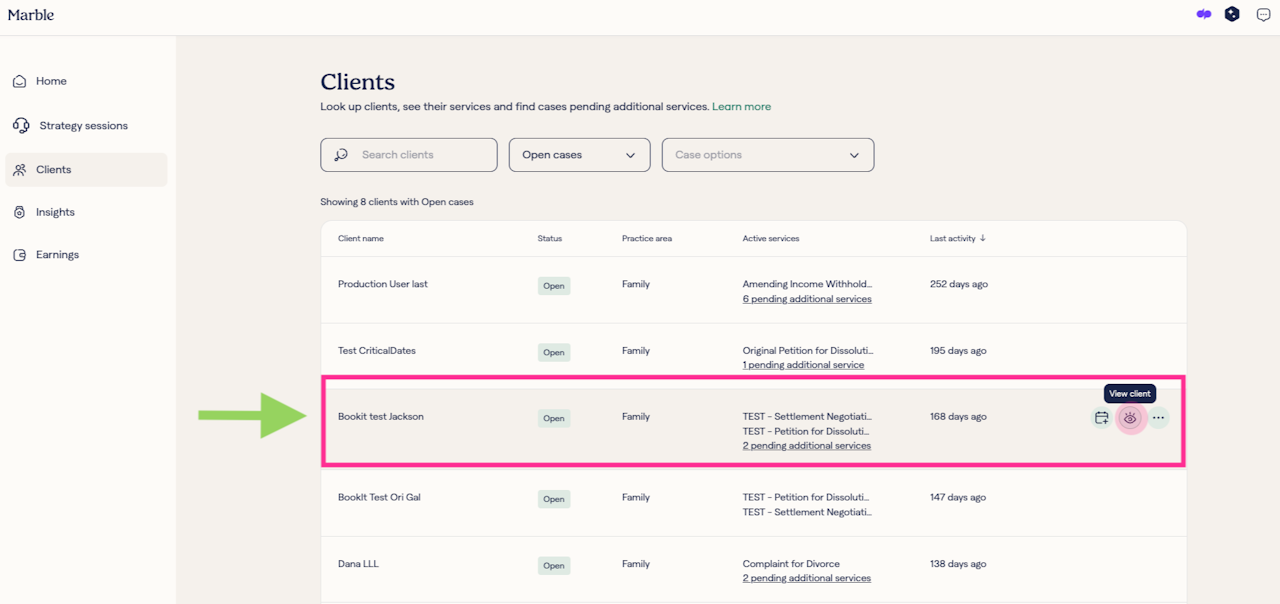The height and width of the screenshot is (604, 1280).
Task: Open 6 pending additional services link
Action: coord(806,299)
